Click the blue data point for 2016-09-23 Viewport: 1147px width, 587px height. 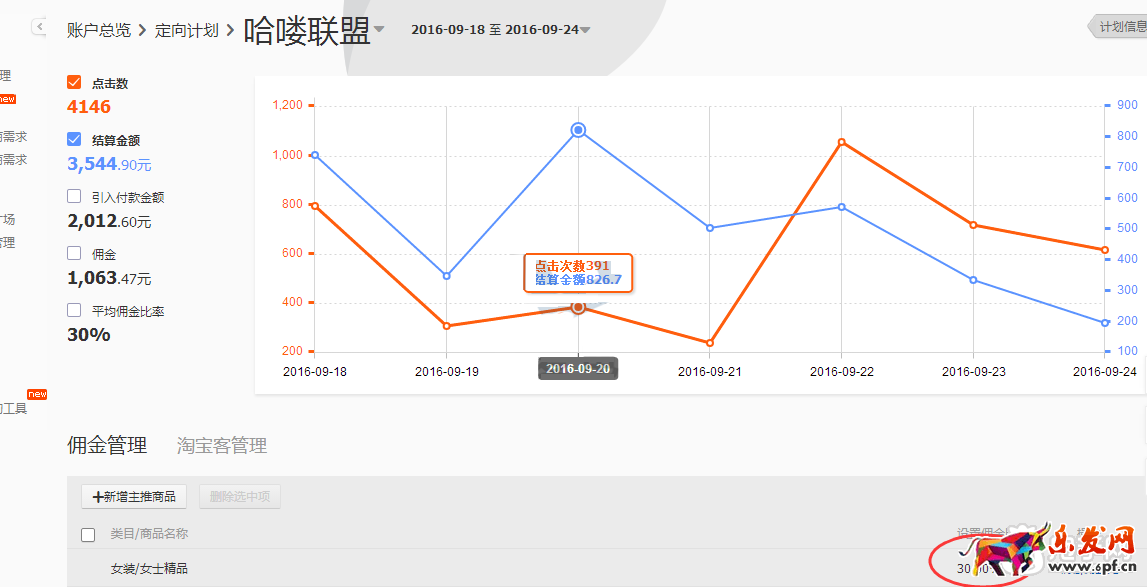pos(973,280)
